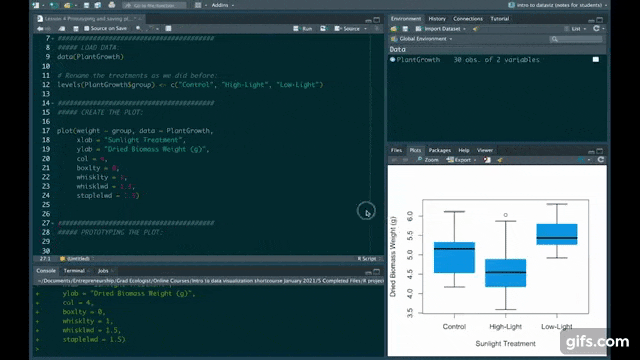Click the Source button
This screenshot has height=360, width=640.
tap(348, 29)
